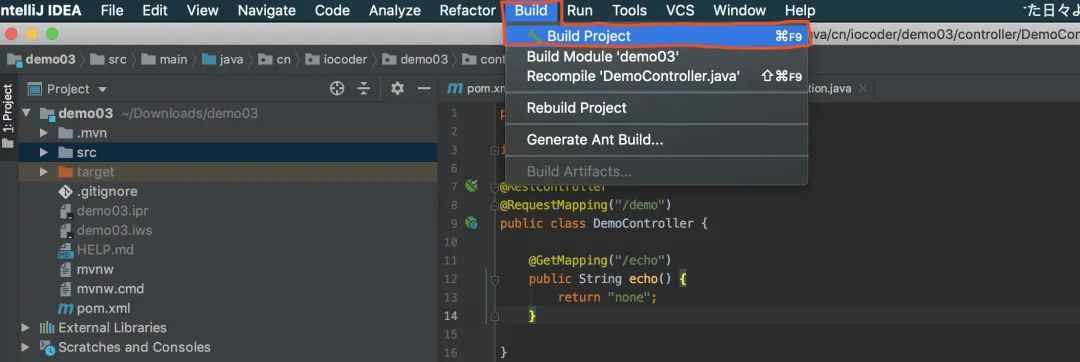Open the Project view dropdown

pos(68,89)
